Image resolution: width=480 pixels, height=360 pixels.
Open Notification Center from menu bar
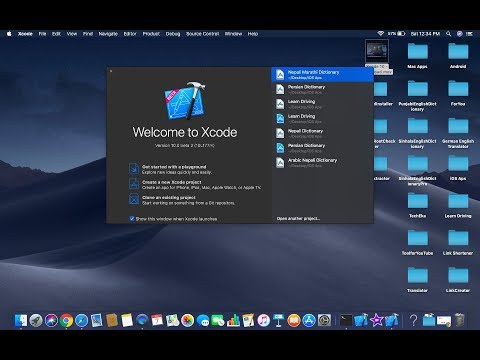(469, 34)
